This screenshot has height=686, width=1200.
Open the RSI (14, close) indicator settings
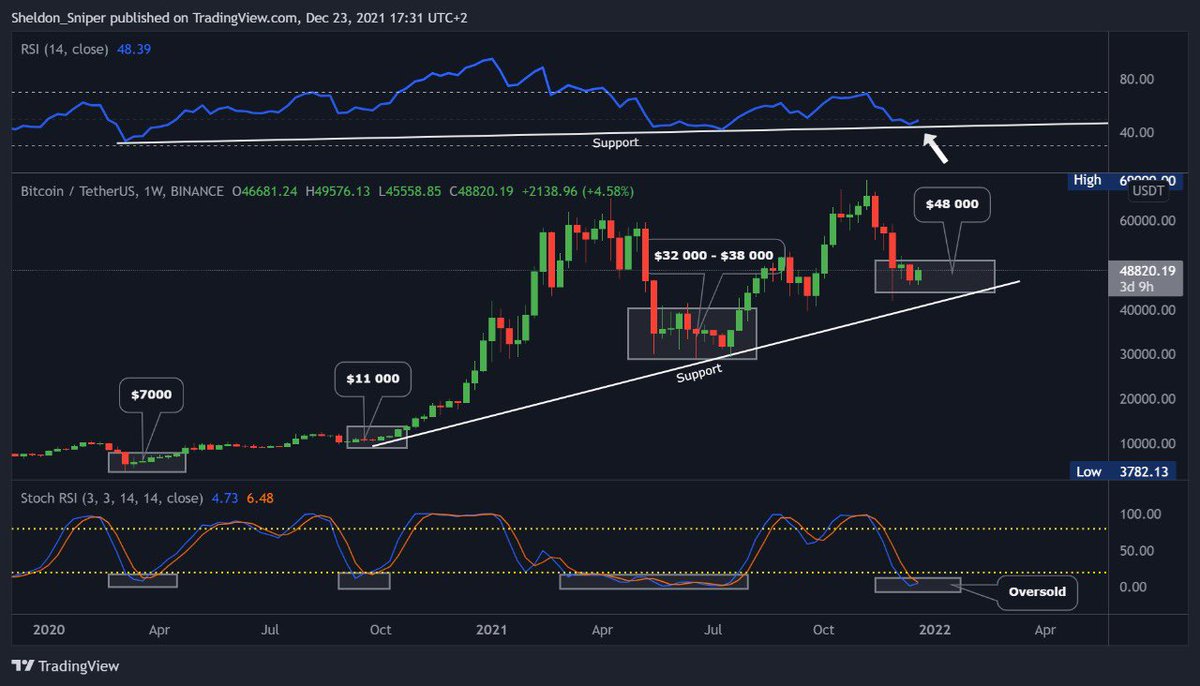tap(65, 48)
